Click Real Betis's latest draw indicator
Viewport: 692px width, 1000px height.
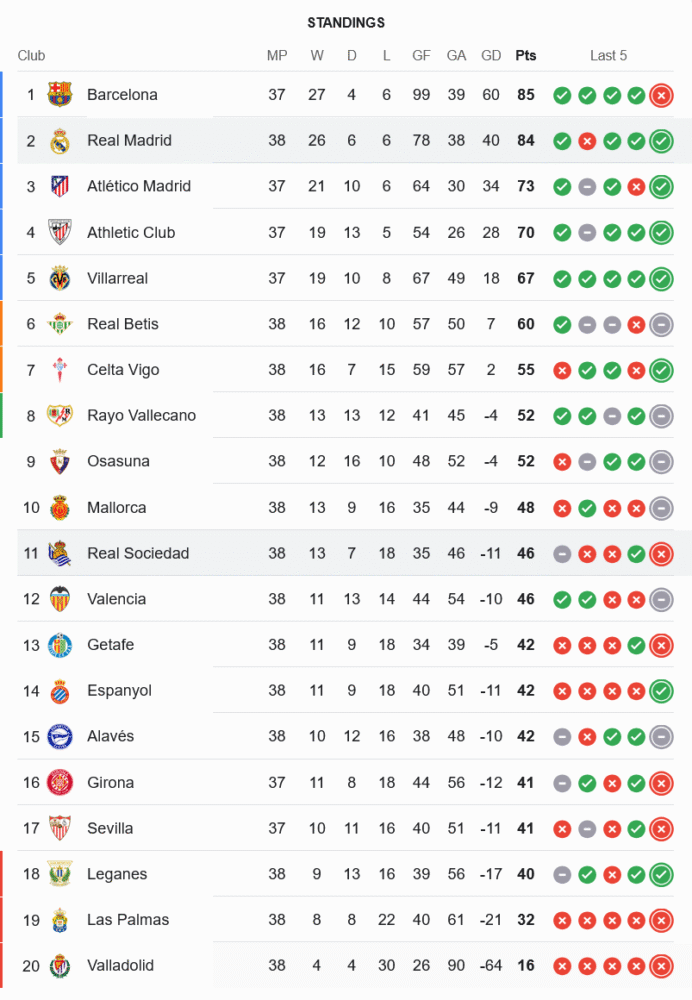coord(661,324)
